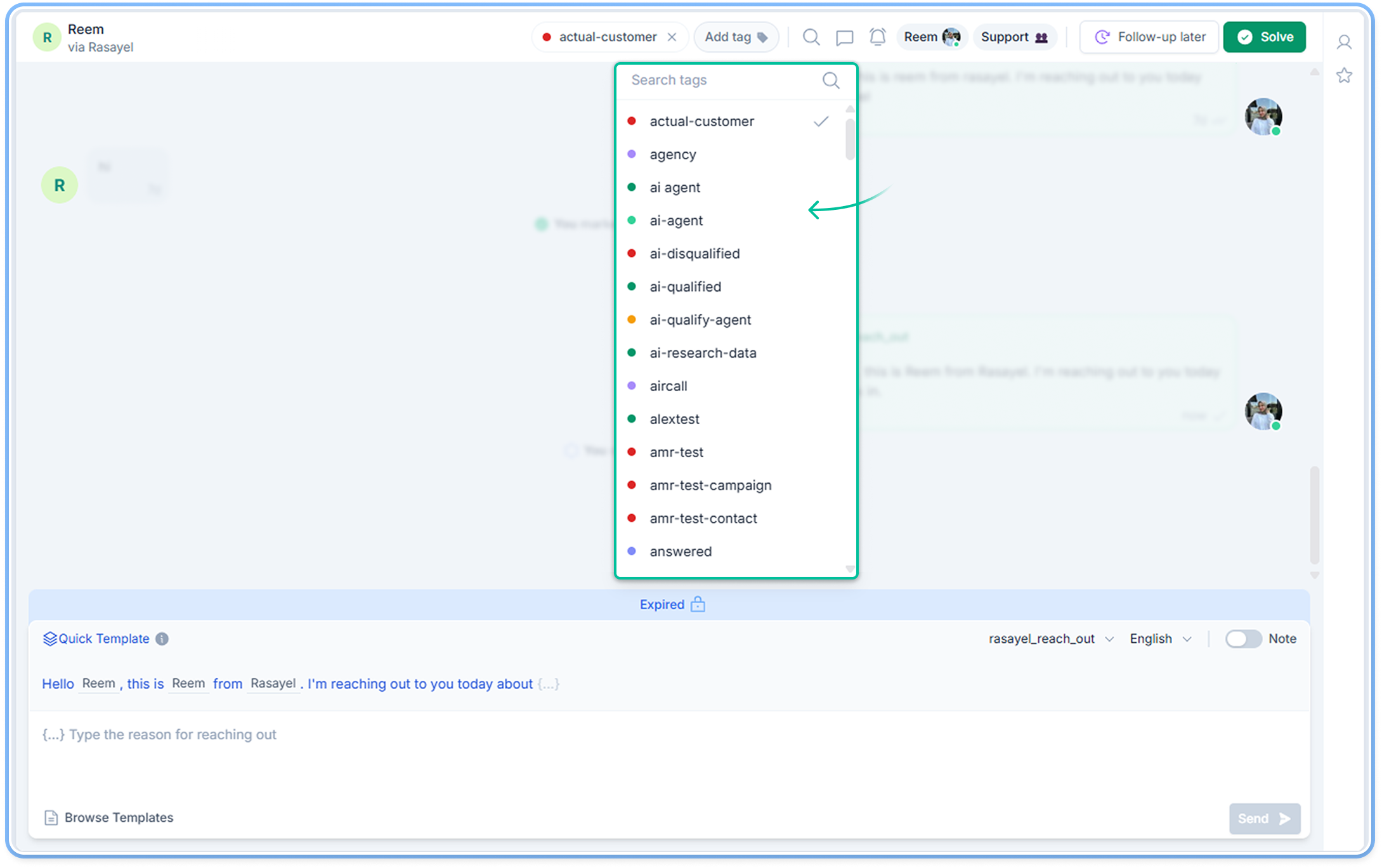The image size is (1382, 868).
Task: Click the Follow-up later button
Action: point(1149,37)
